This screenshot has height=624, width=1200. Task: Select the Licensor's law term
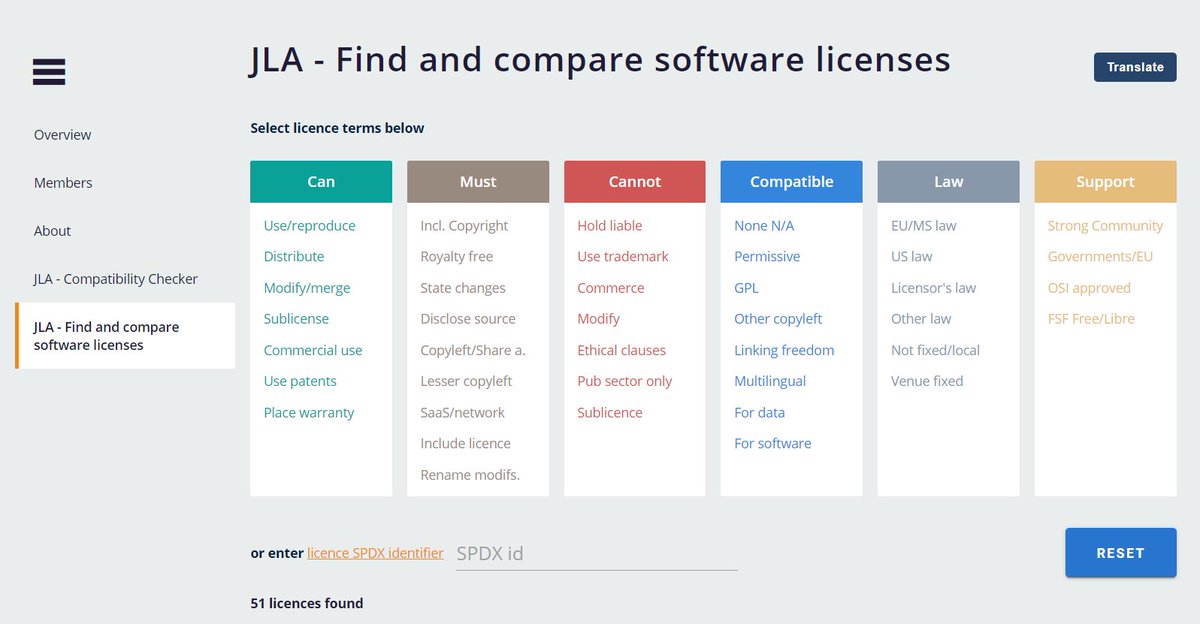click(x=933, y=288)
